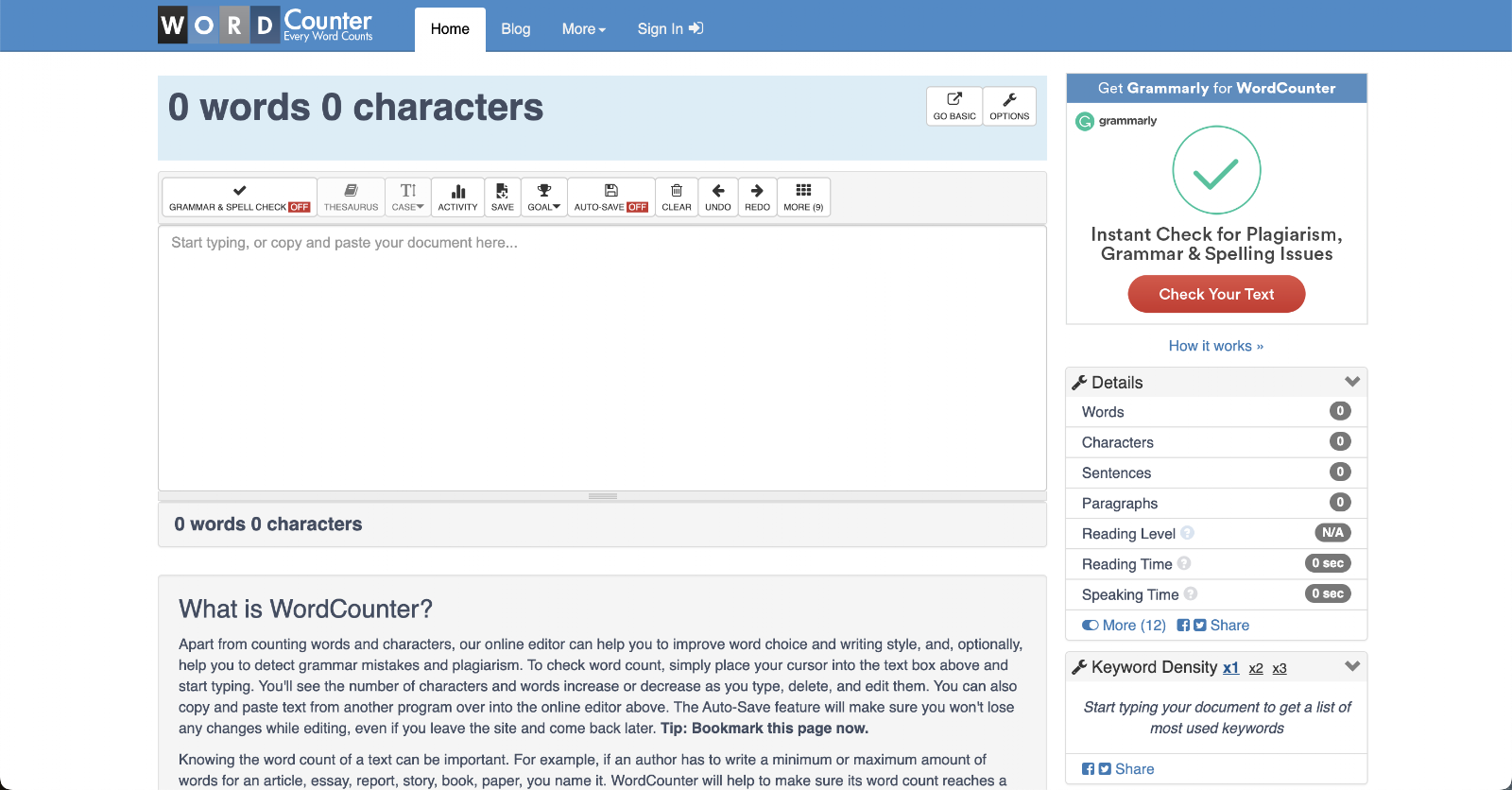Viewport: 1512px width, 790px height.
Task: Show More (9) toolbar buttons
Action: tap(803, 197)
